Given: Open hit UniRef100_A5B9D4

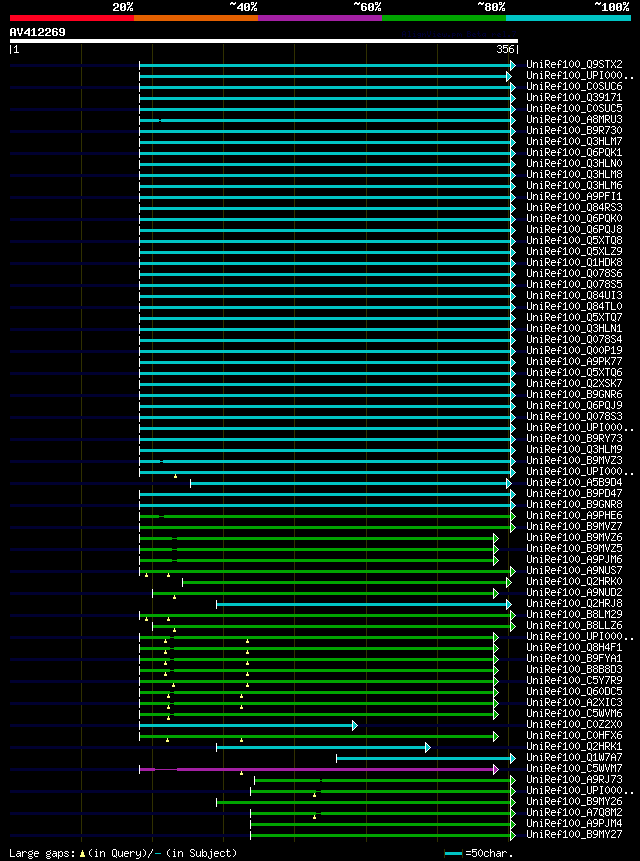Looking at the screenshot, I should tap(574, 483).
